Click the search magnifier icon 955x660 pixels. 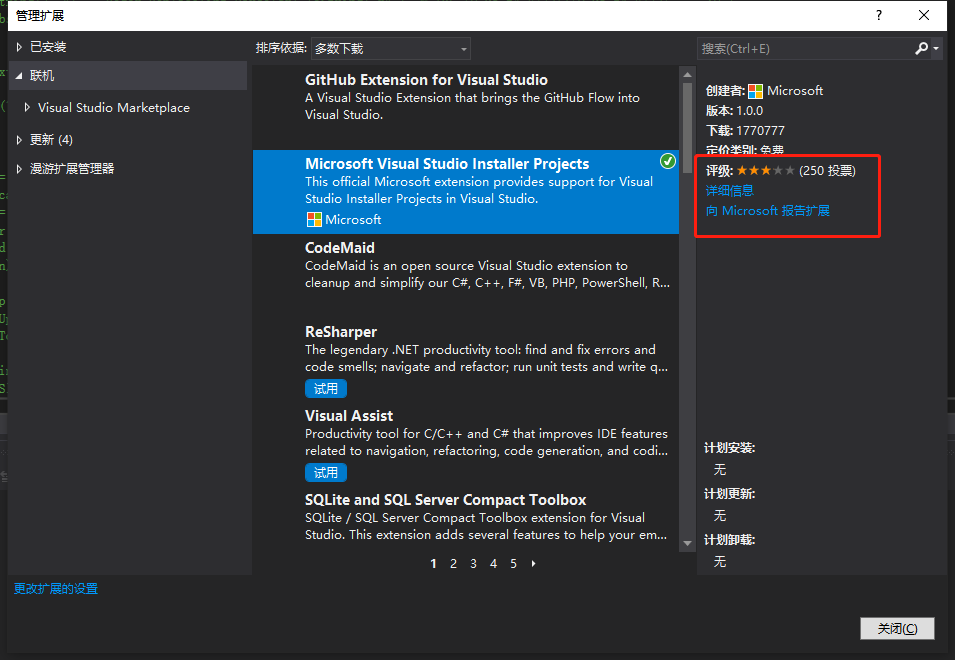(921, 48)
